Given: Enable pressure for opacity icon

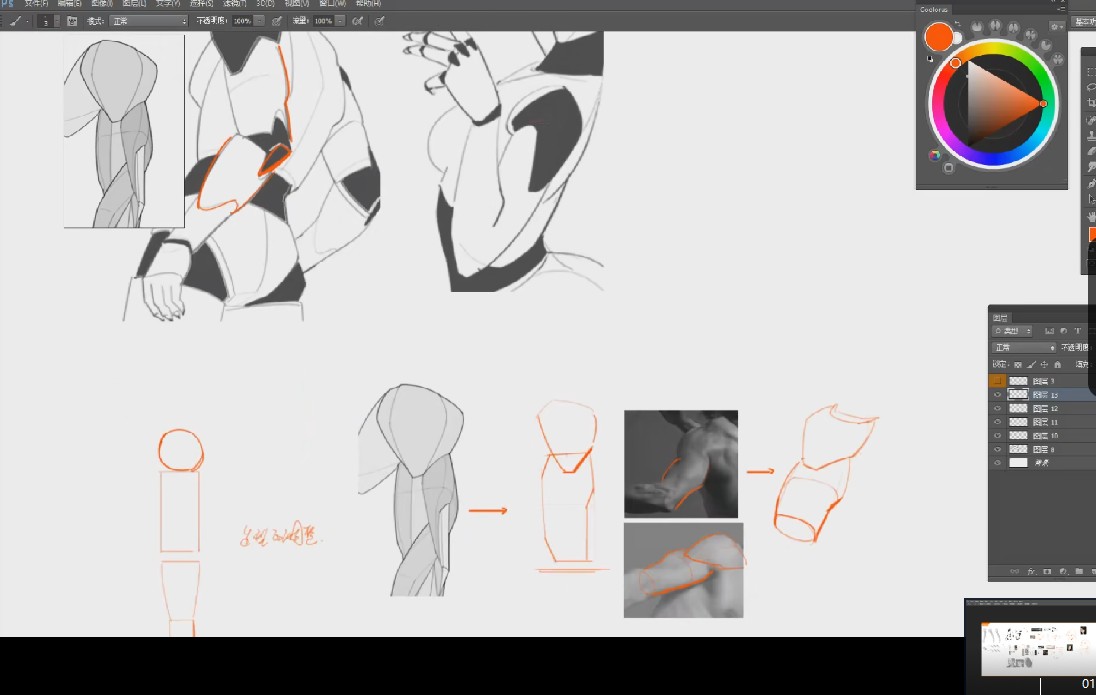Looking at the screenshot, I should coord(277,21).
